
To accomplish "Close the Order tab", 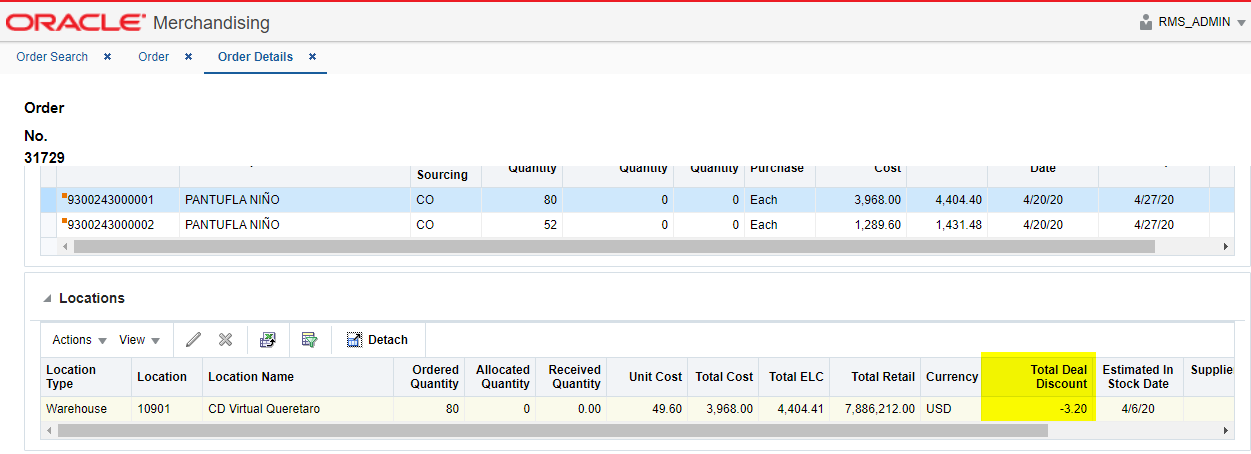I will click(188, 57).
